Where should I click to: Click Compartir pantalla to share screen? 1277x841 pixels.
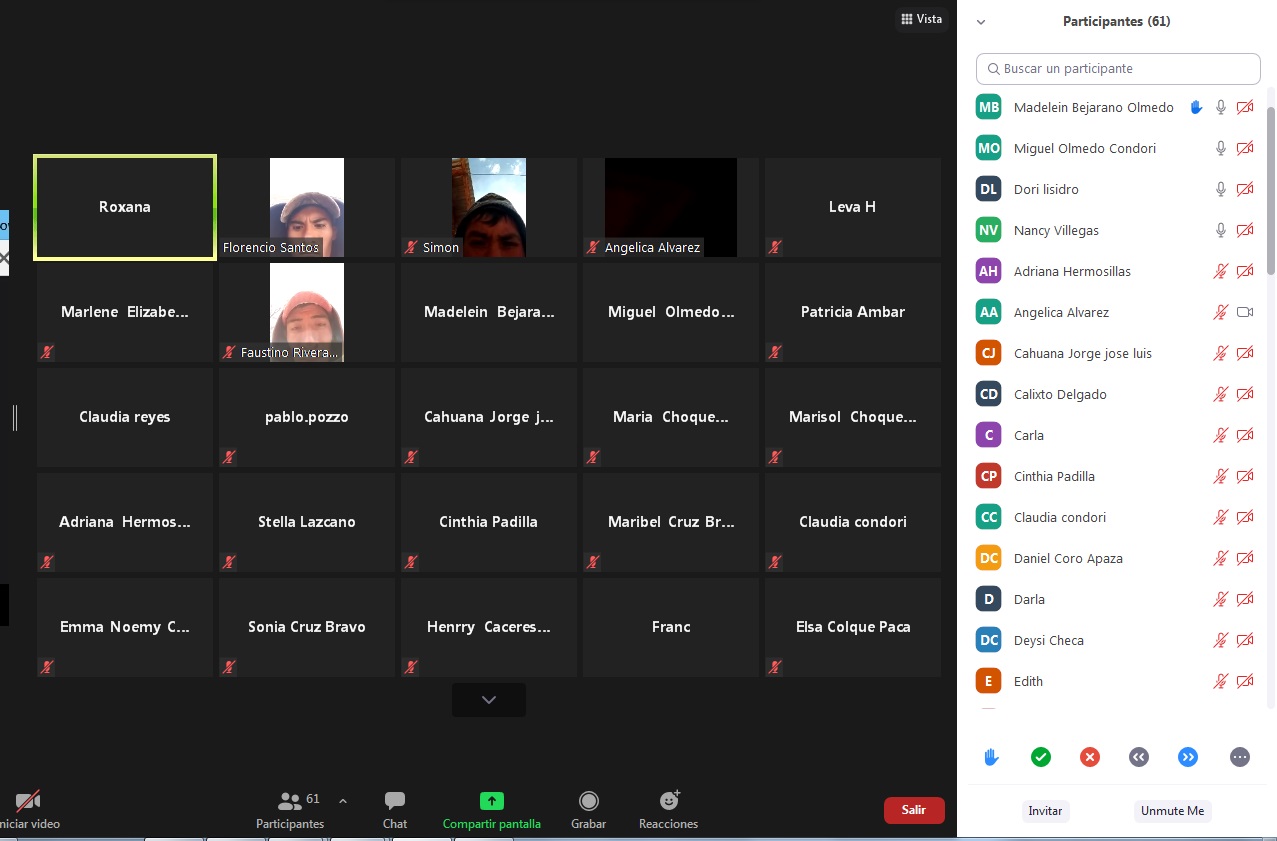coord(491,809)
